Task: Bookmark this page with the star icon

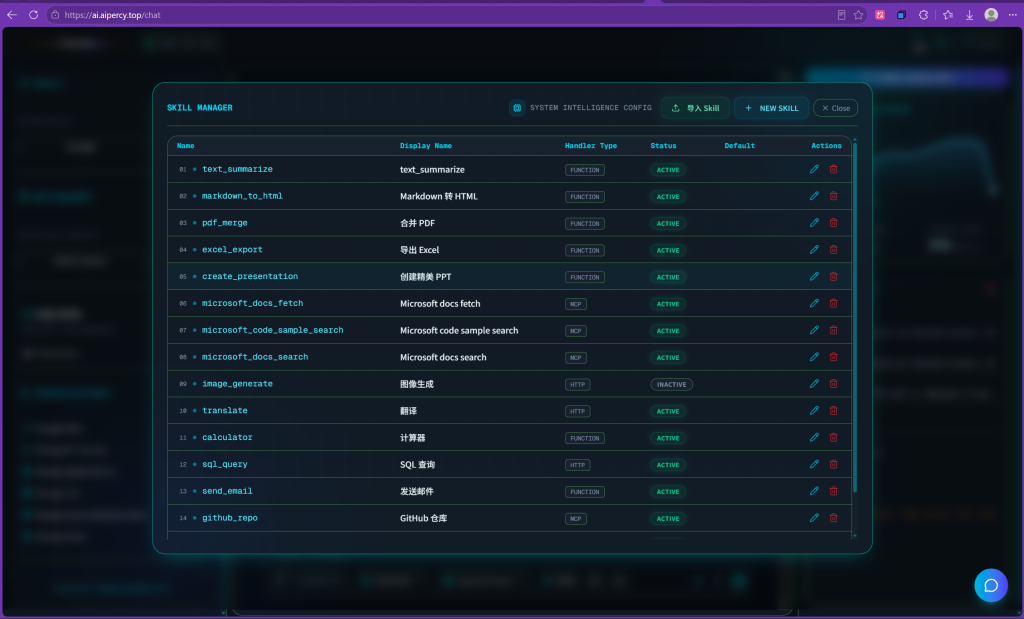Action: [x=858, y=15]
